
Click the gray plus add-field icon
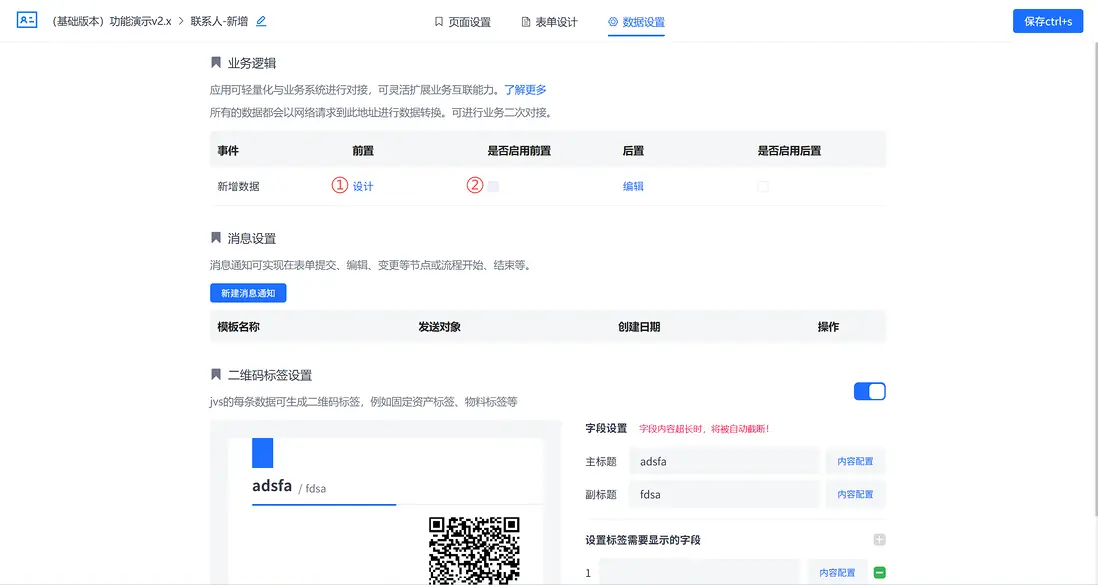pos(880,539)
